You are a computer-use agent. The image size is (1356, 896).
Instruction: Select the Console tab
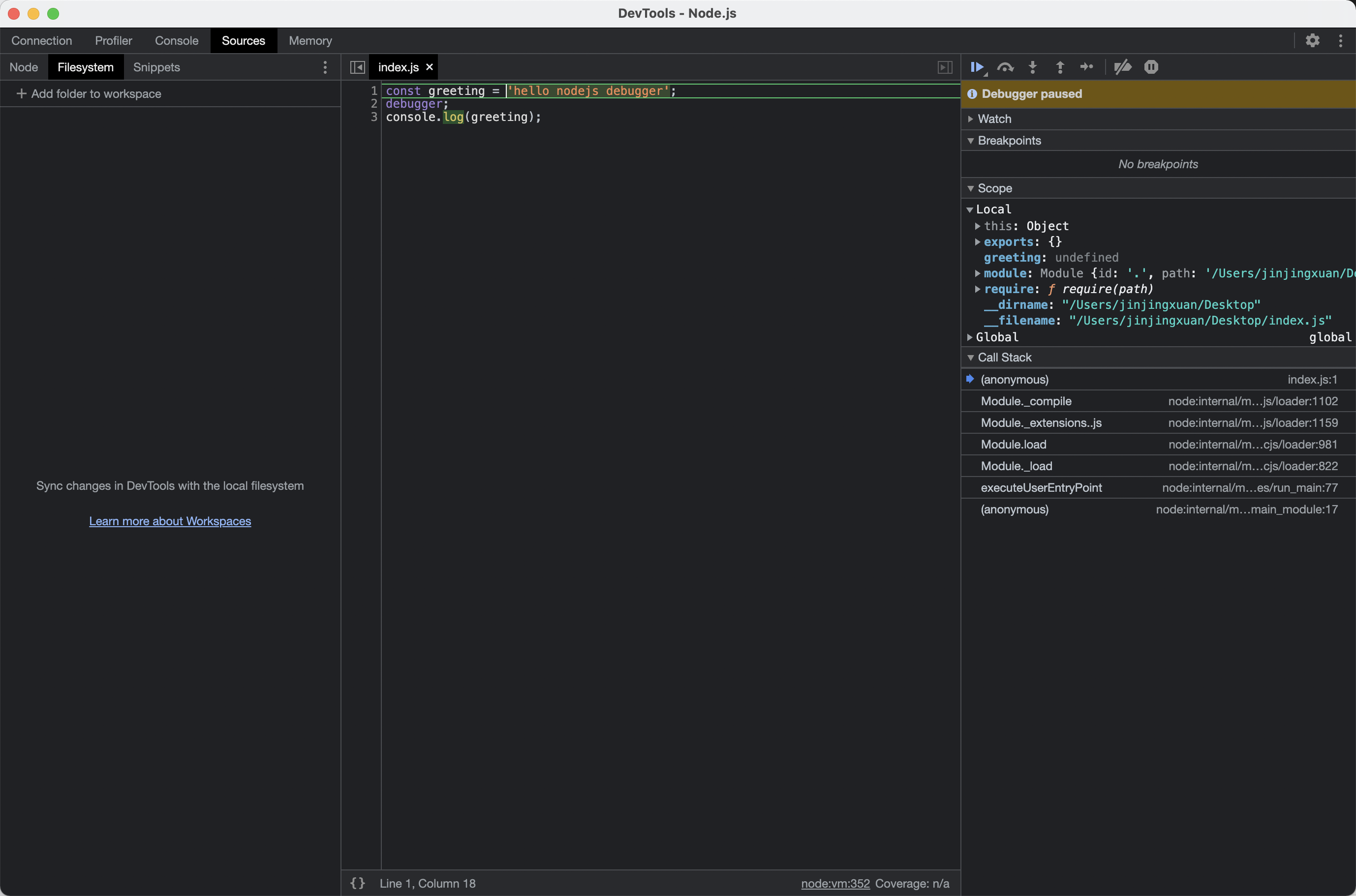(175, 41)
